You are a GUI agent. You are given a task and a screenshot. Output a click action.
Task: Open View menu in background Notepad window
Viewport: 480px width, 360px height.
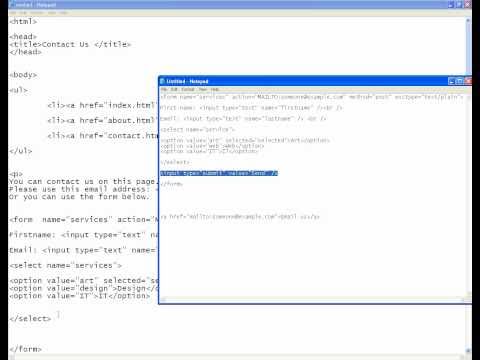tap(52, 13)
